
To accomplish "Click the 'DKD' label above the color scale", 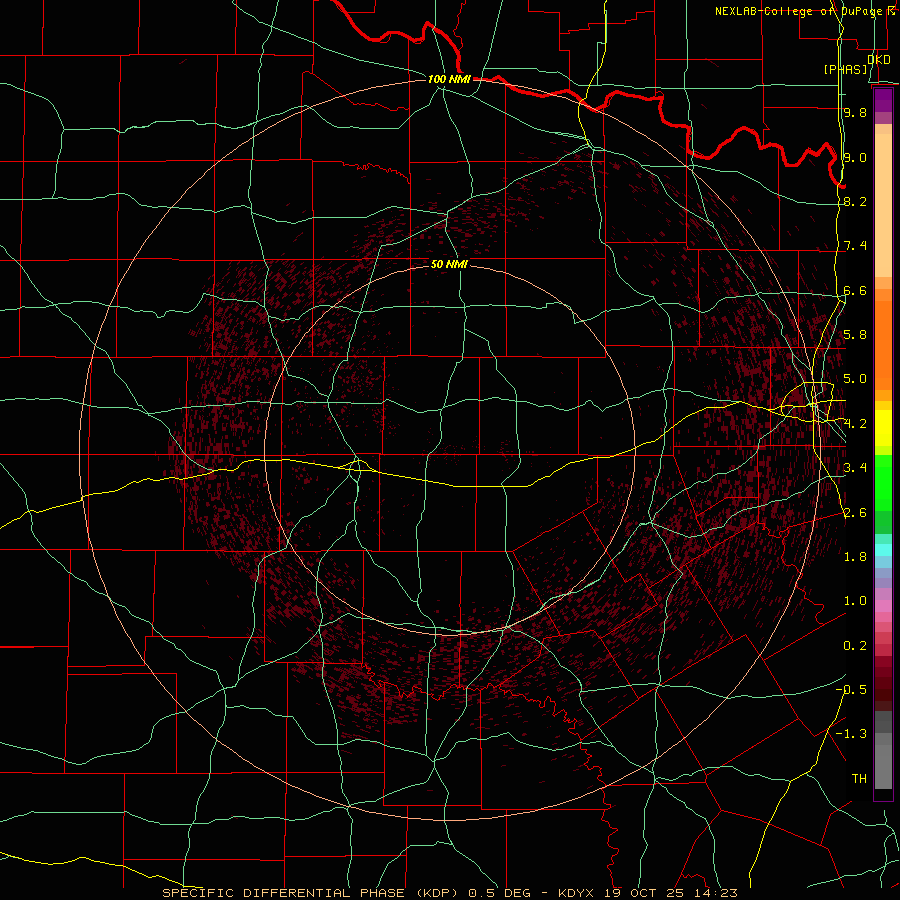I will coord(879,59).
